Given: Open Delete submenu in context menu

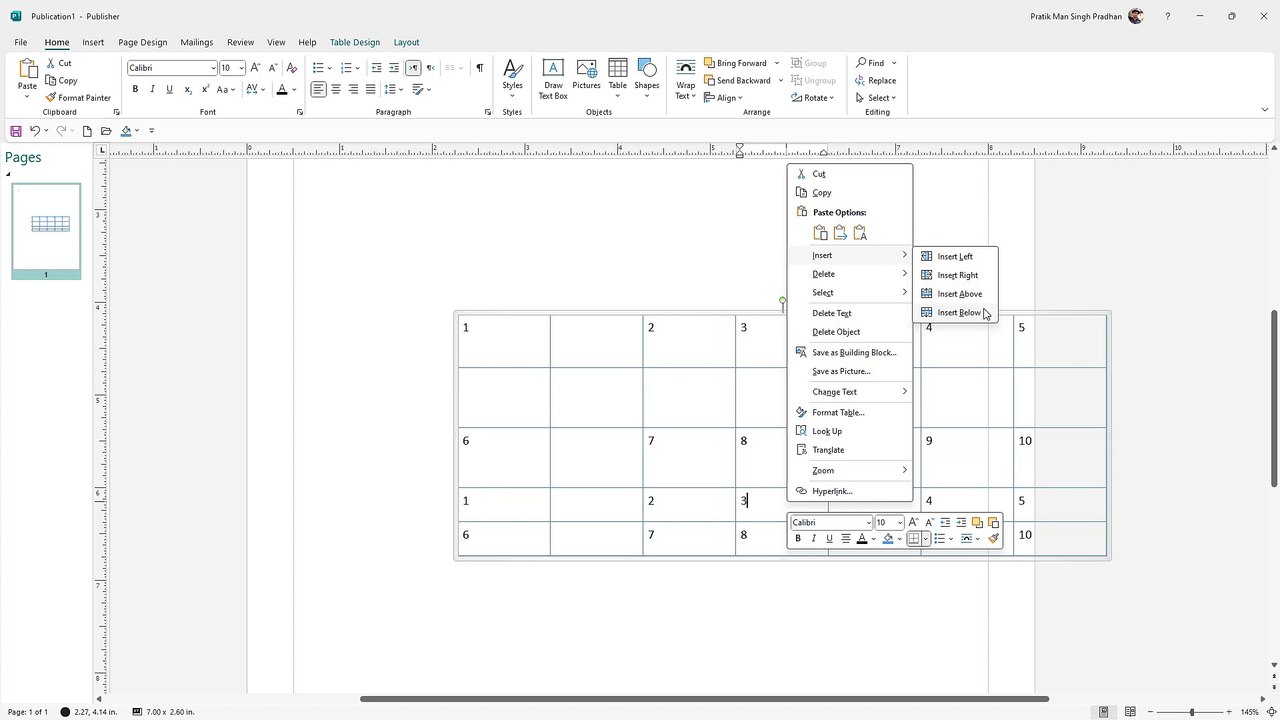Looking at the screenshot, I should (x=850, y=274).
